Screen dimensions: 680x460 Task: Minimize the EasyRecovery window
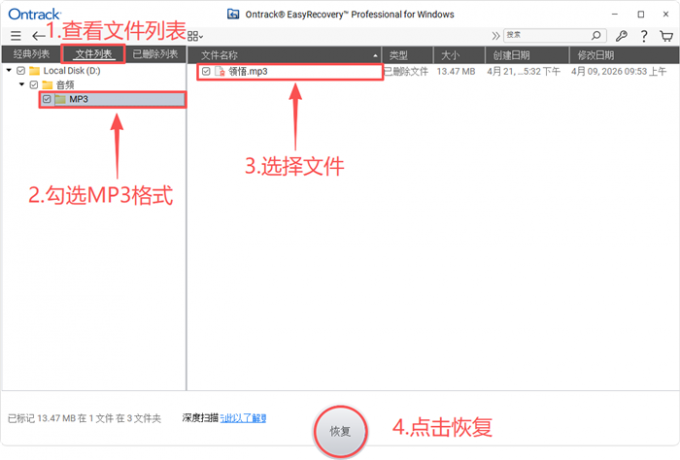(615, 14)
